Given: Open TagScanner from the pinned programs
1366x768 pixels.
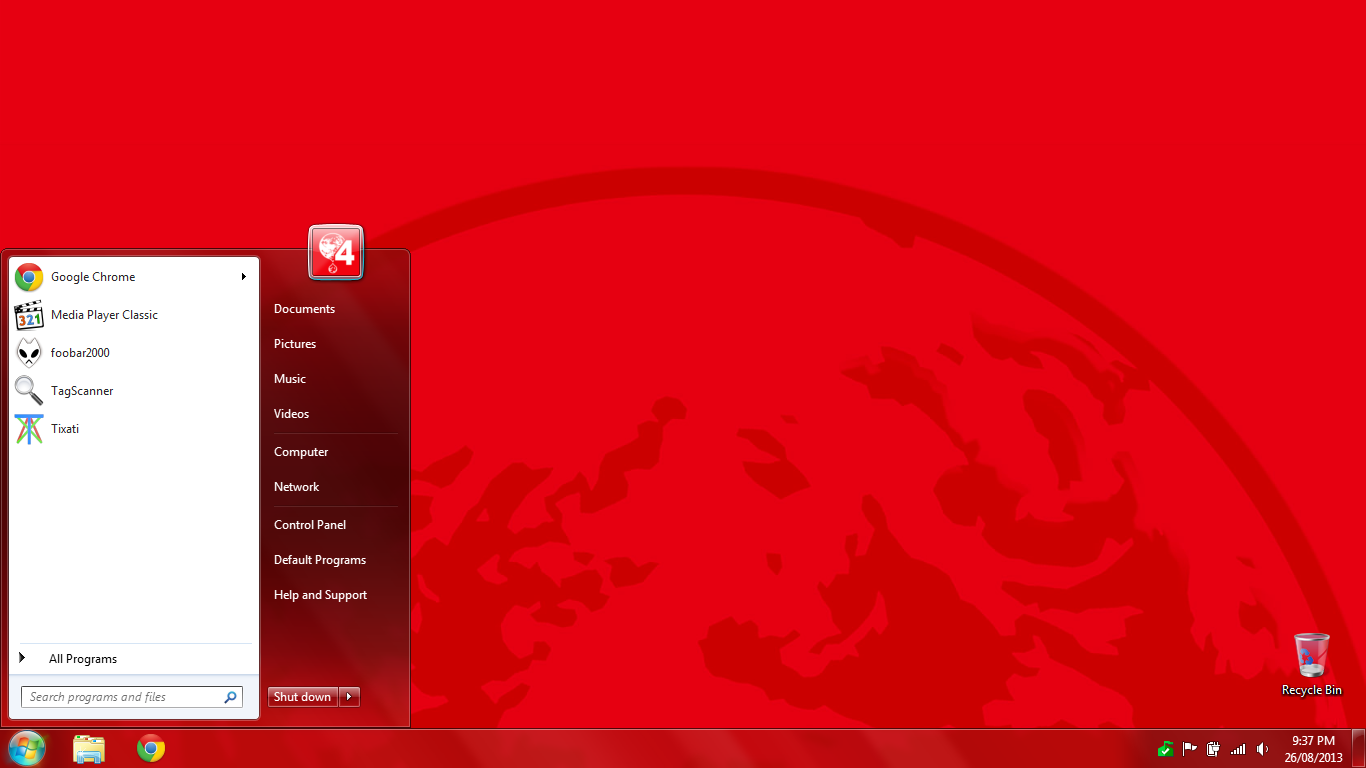Looking at the screenshot, I should click(x=82, y=391).
